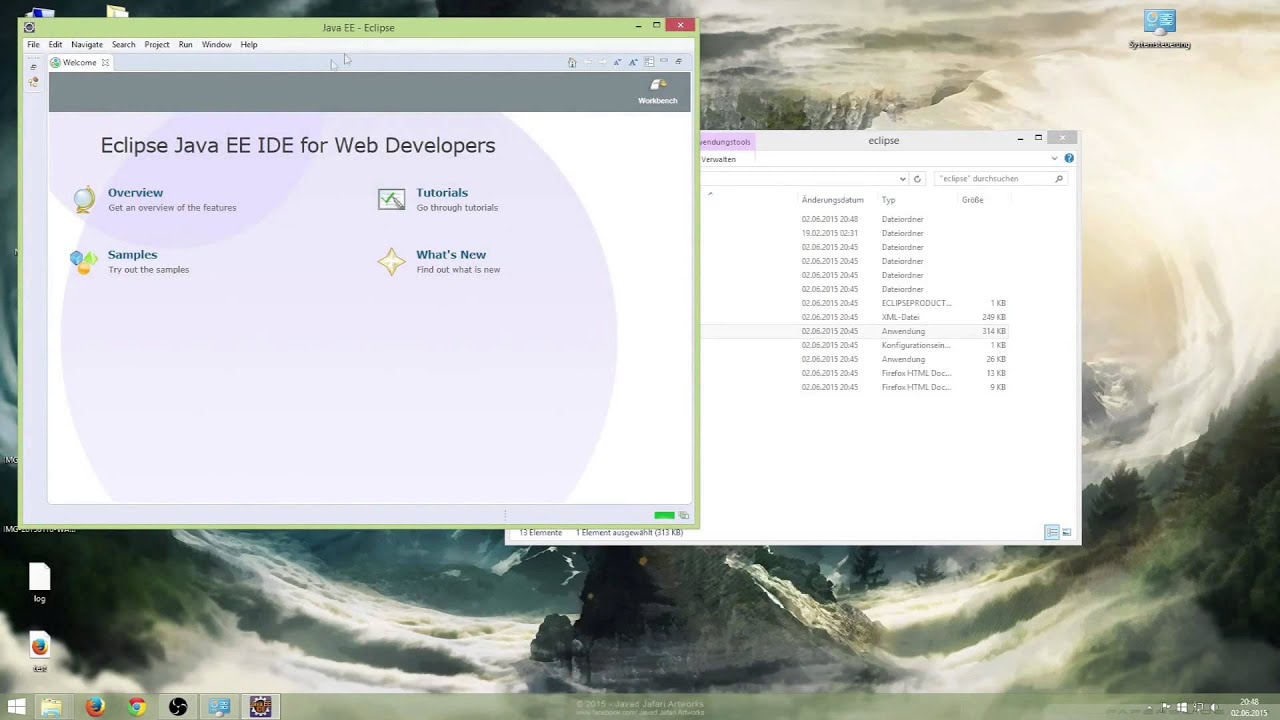The image size is (1280, 720).
Task: Open the Tutorials link
Action: click(442, 192)
